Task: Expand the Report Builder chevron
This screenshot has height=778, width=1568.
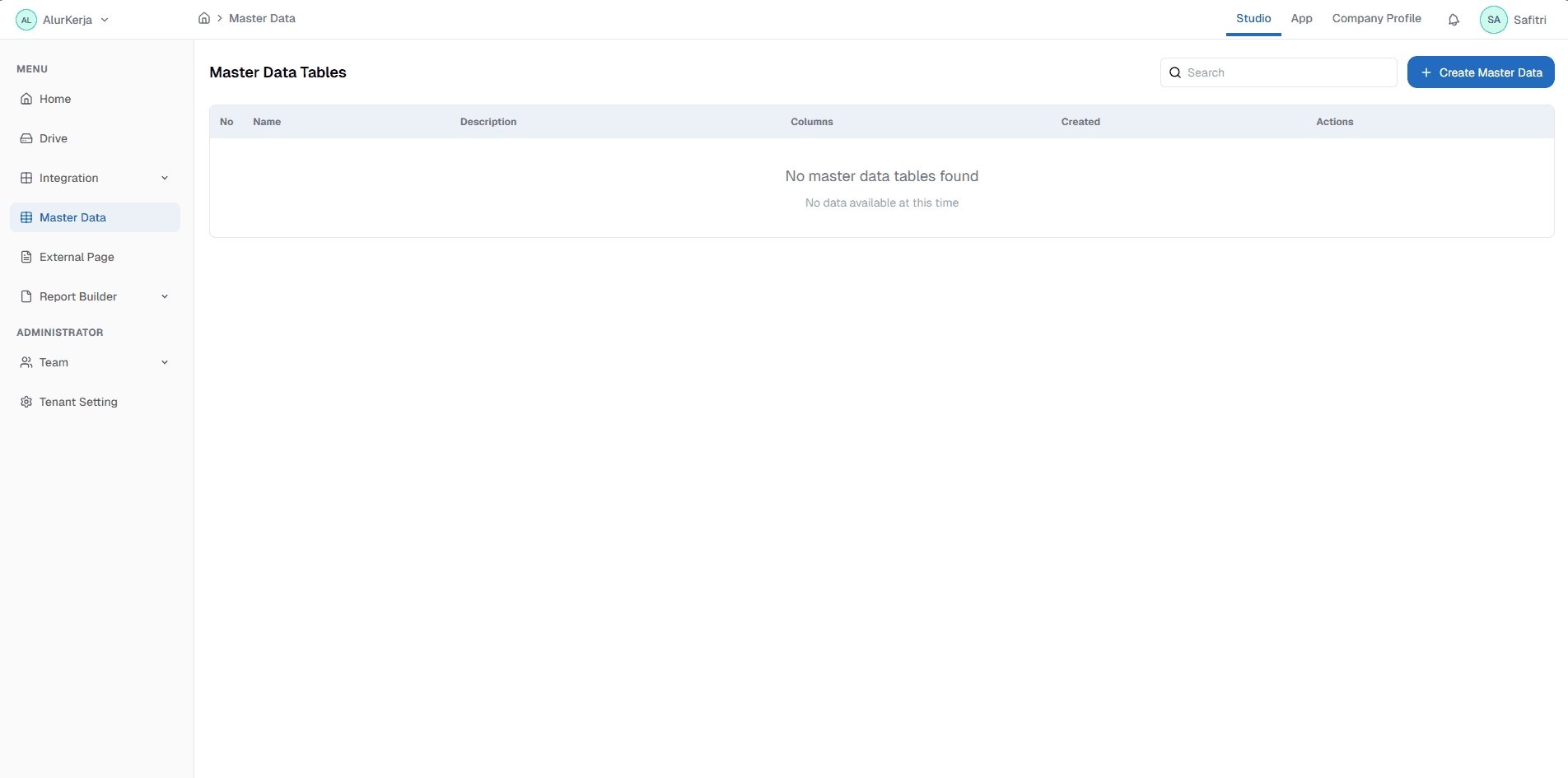Action: (165, 296)
